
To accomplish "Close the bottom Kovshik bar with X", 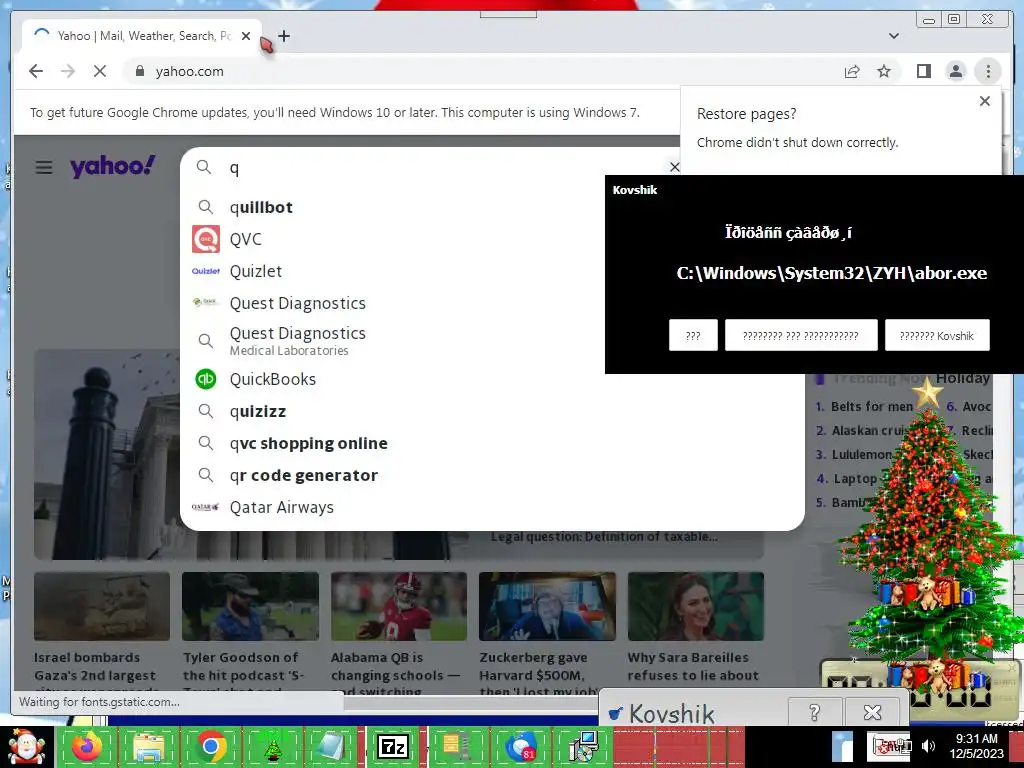I will [x=872, y=712].
